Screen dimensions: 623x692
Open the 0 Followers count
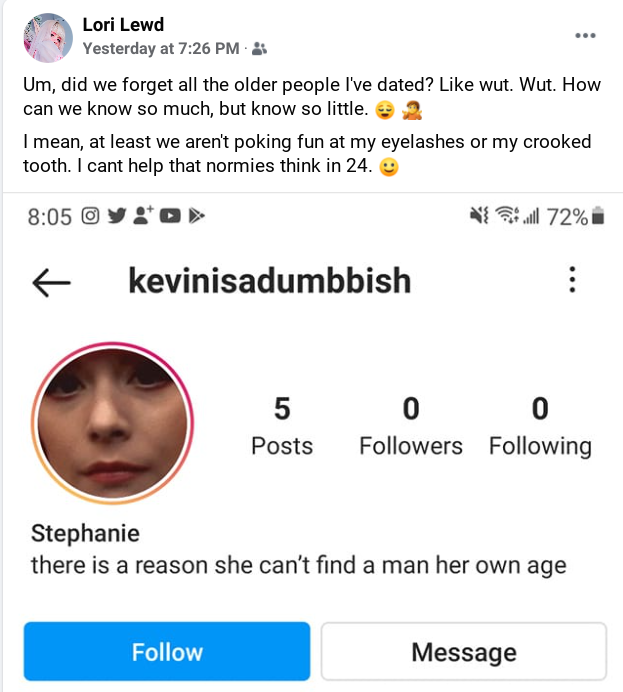tap(411, 426)
